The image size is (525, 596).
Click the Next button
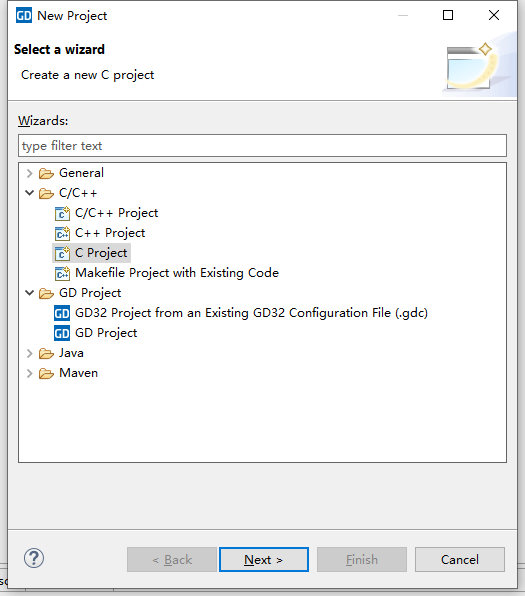click(264, 560)
